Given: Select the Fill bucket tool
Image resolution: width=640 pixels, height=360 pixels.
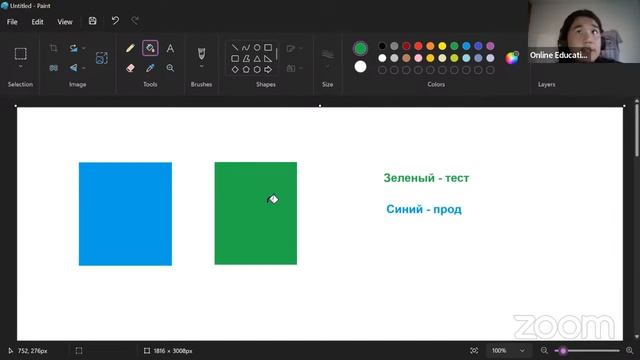Looking at the screenshot, I should [x=150, y=48].
